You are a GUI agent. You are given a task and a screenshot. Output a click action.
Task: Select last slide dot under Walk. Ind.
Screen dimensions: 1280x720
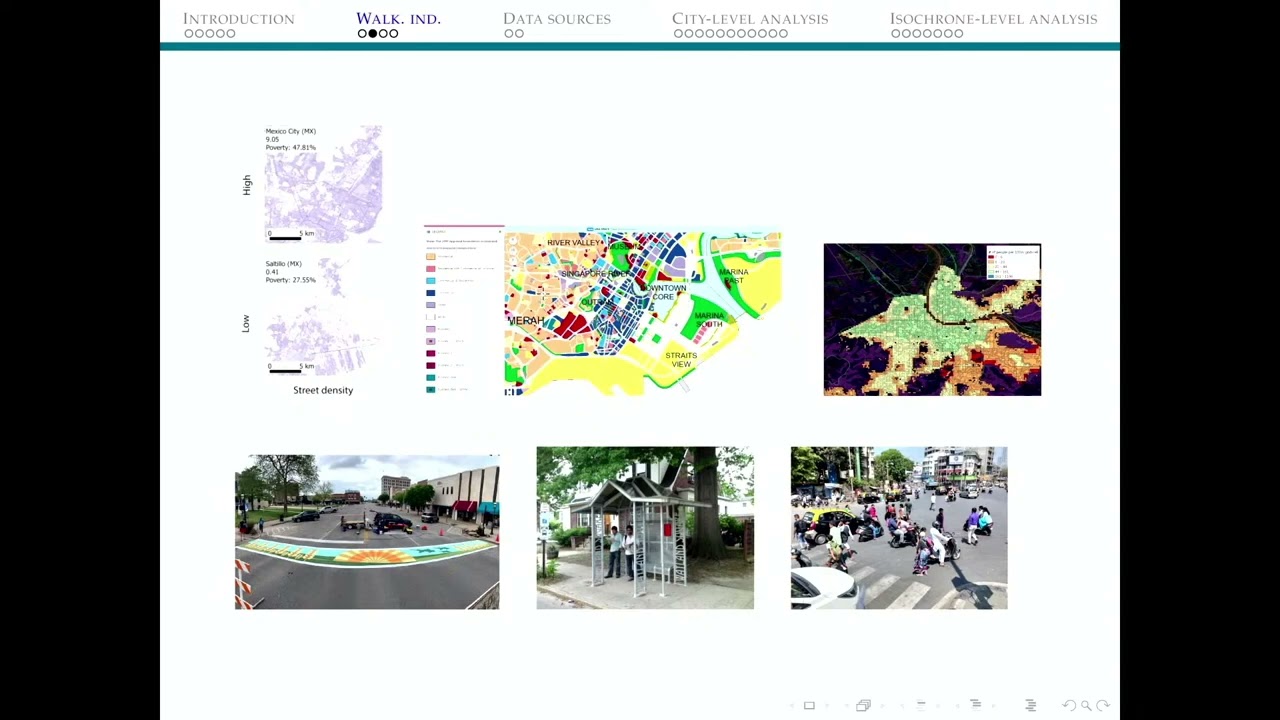(x=394, y=34)
